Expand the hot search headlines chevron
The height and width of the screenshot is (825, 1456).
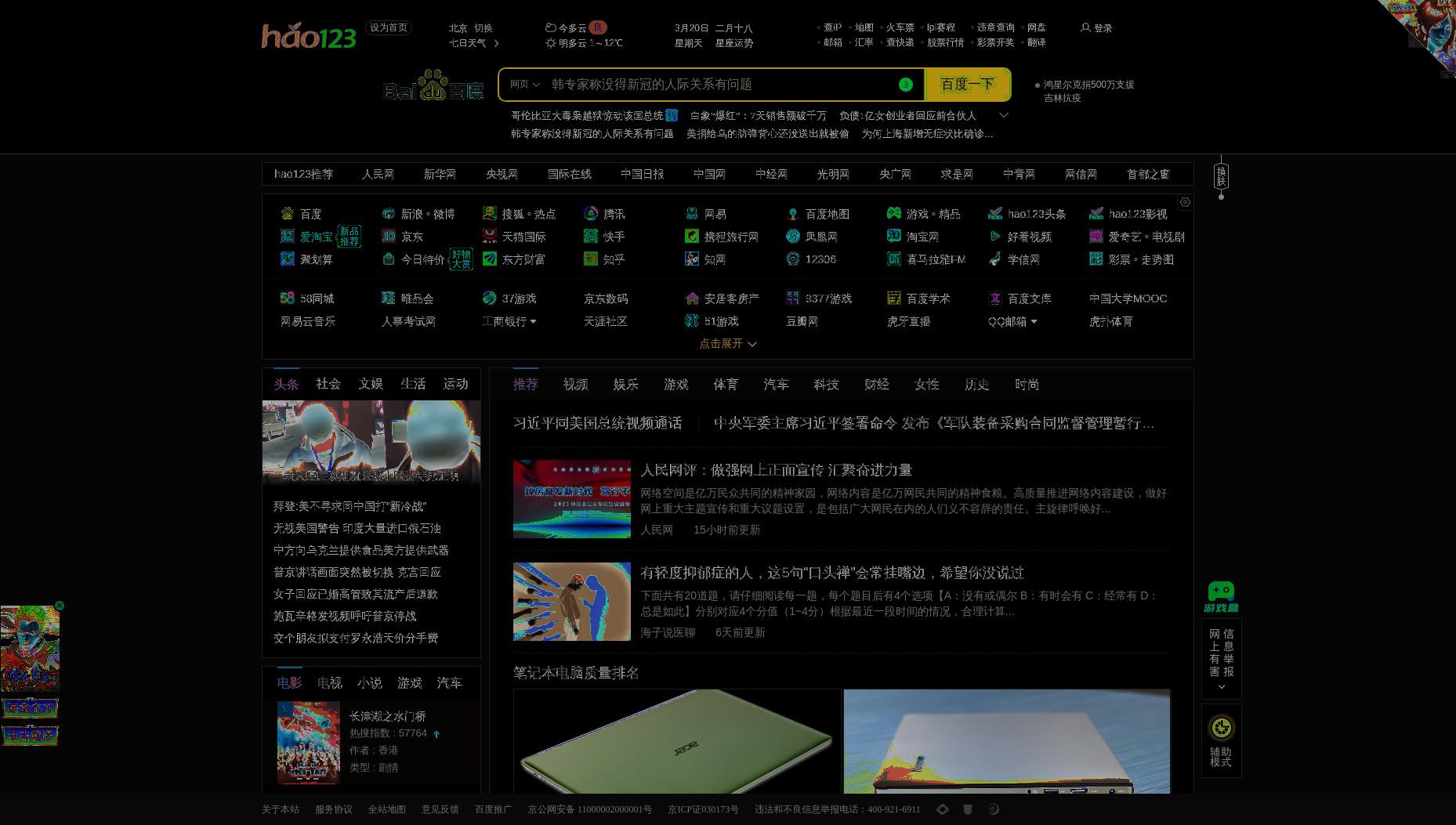[1003, 115]
